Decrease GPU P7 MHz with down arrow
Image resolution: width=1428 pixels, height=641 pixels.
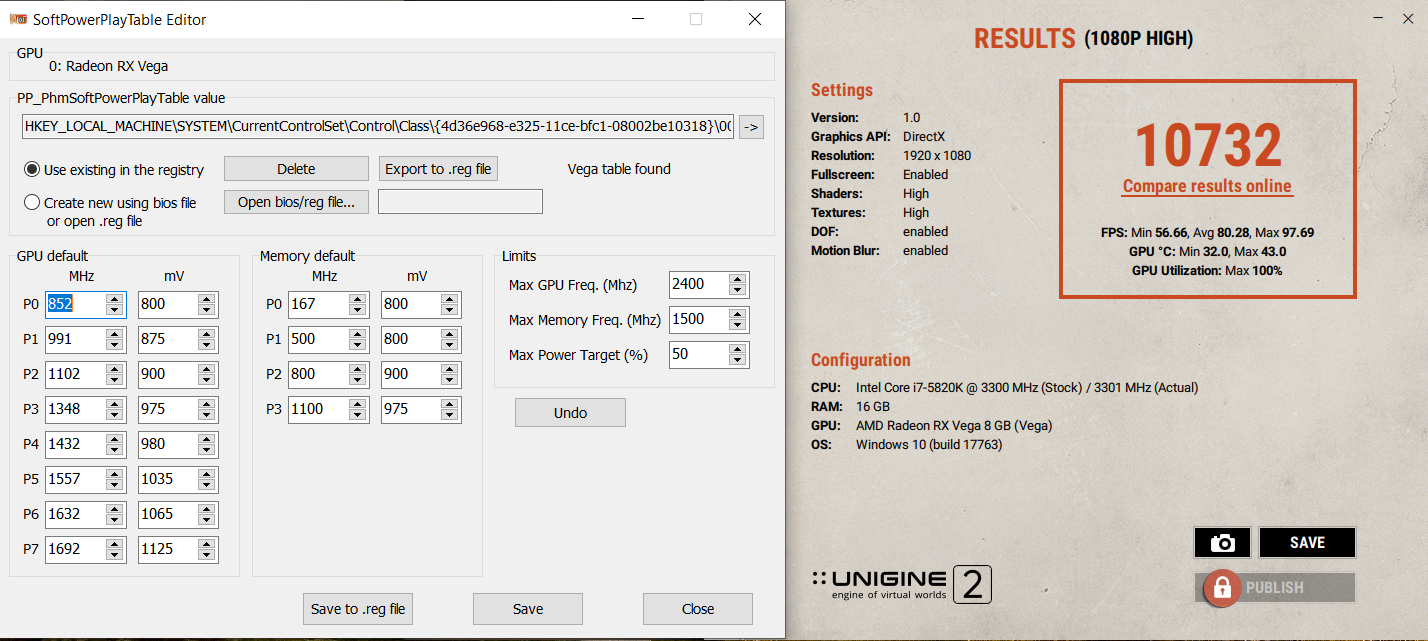click(115, 555)
